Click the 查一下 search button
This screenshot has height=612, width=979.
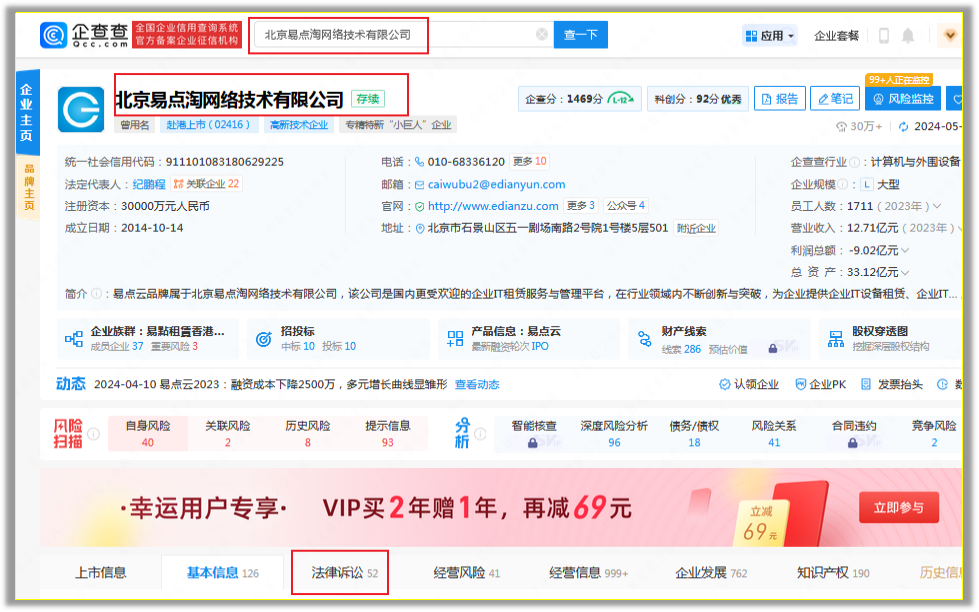click(581, 35)
